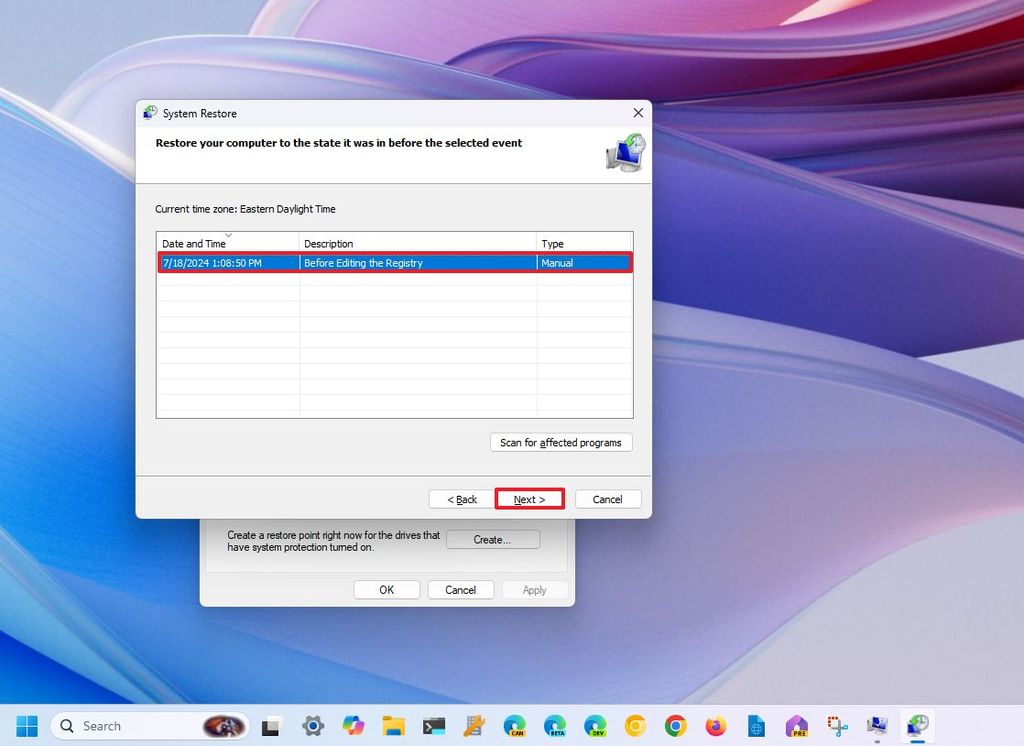Click Create to make a restore point
Screen dimensions: 1024x746
[x=492, y=539]
